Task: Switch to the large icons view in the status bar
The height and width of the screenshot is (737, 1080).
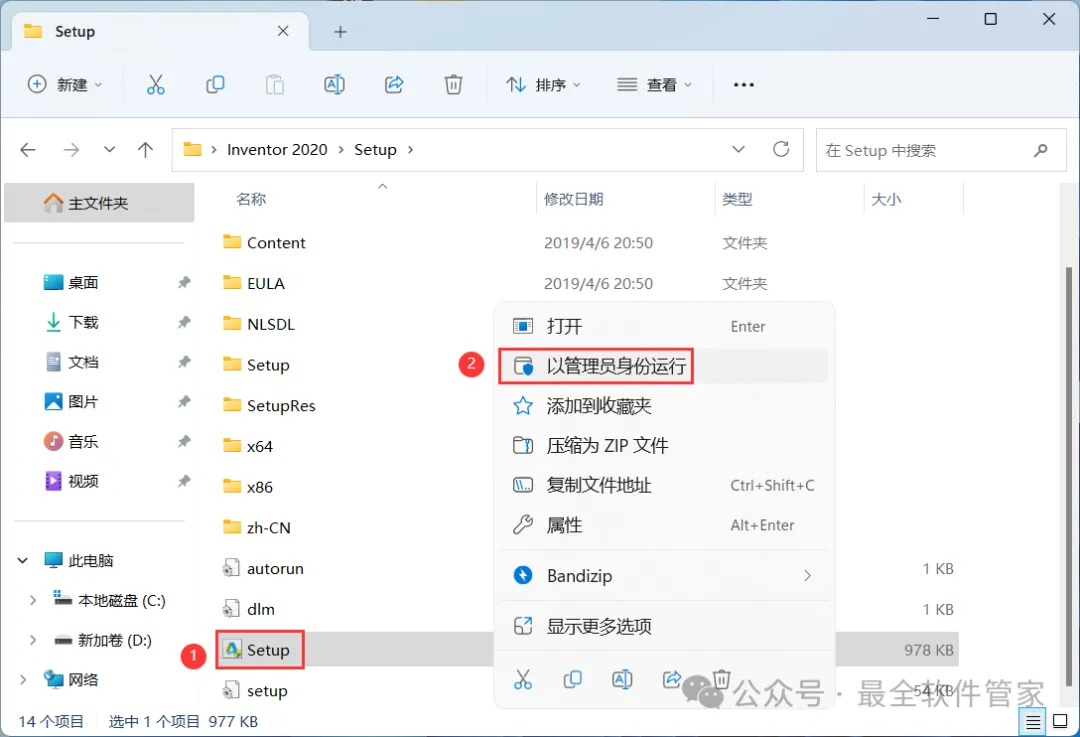Action: click(x=1061, y=722)
